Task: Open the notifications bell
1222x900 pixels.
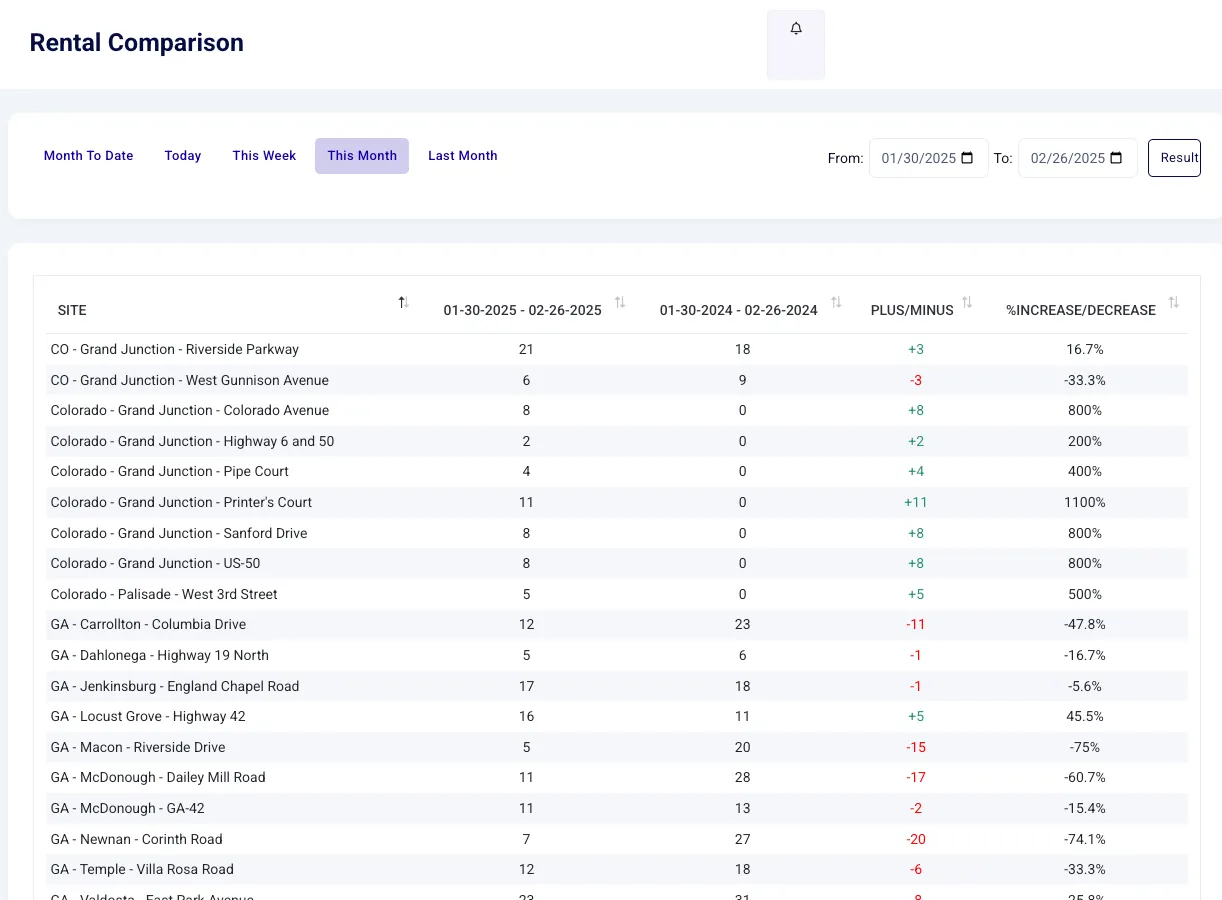Action: click(x=796, y=29)
